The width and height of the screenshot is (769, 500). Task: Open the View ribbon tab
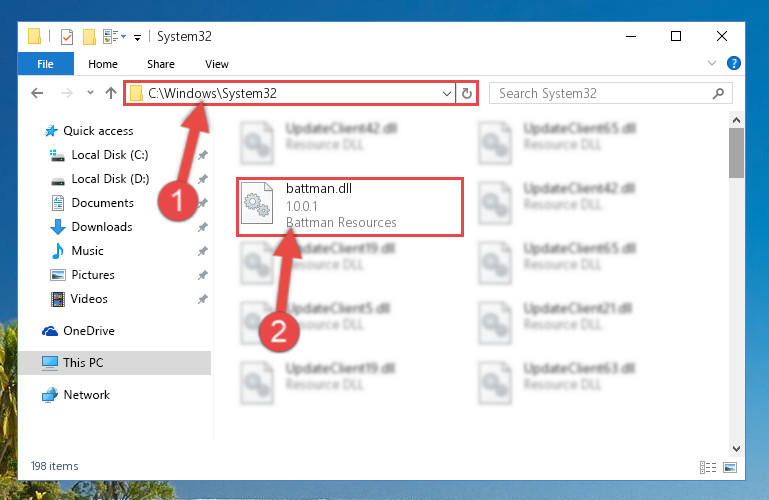tap(216, 64)
